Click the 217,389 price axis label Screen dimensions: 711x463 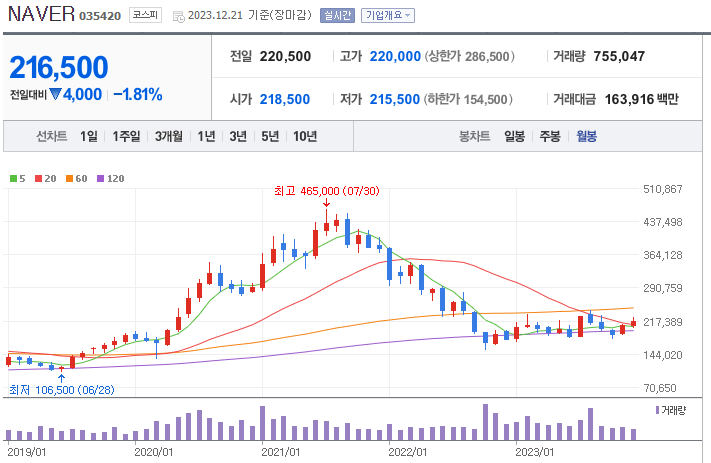pos(663,322)
